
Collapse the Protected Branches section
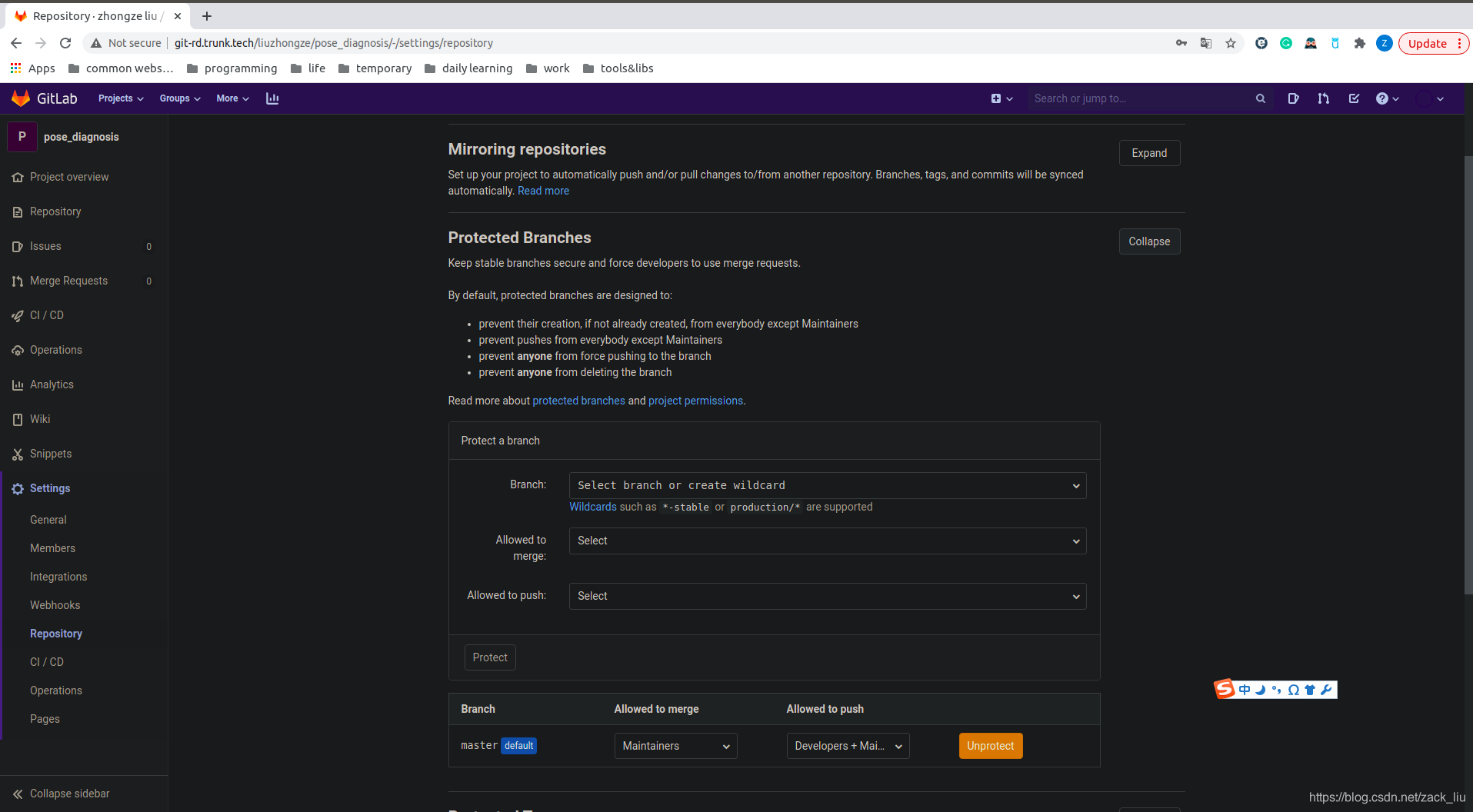(1149, 241)
